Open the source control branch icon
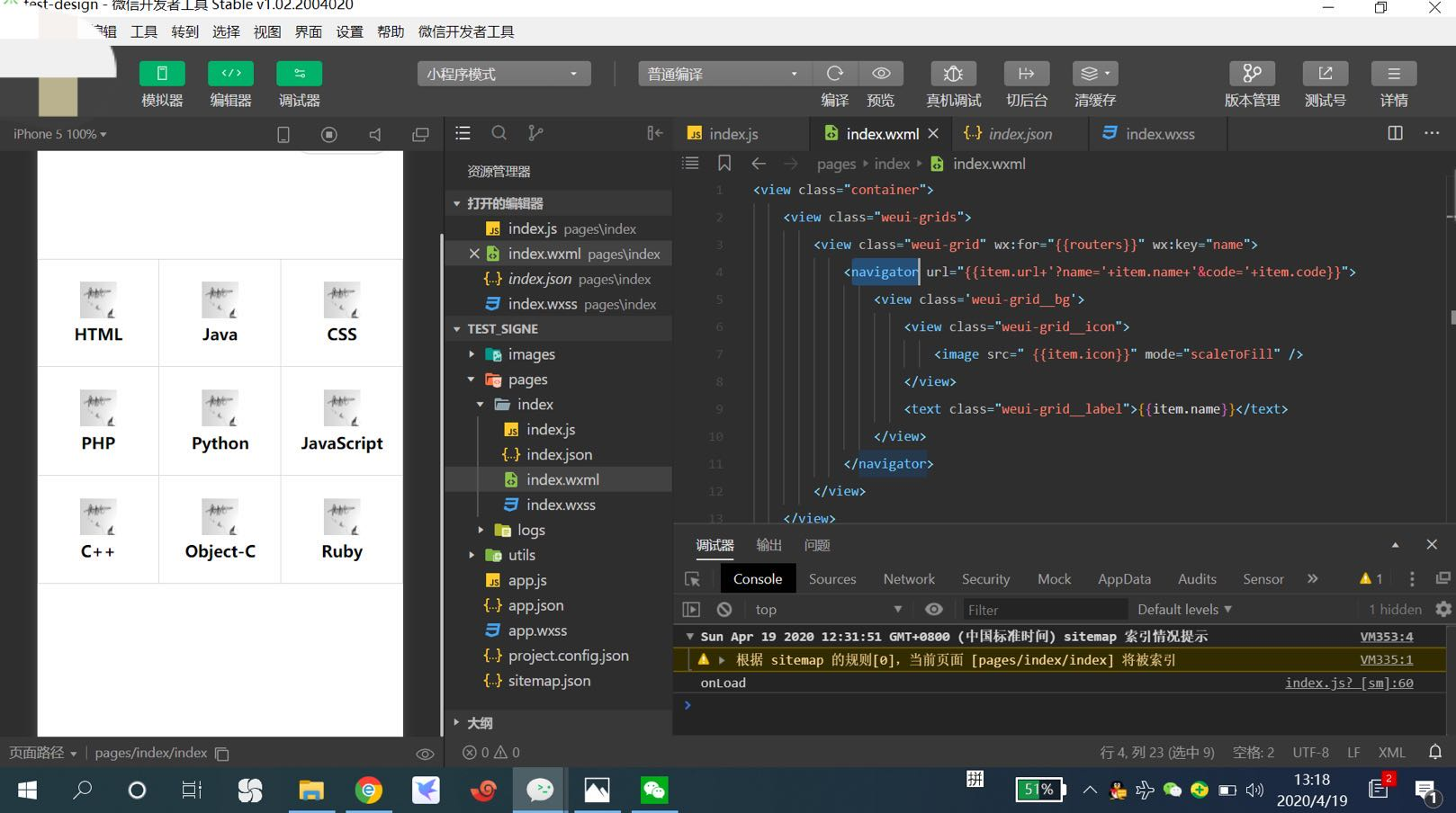1456x813 pixels. point(535,133)
